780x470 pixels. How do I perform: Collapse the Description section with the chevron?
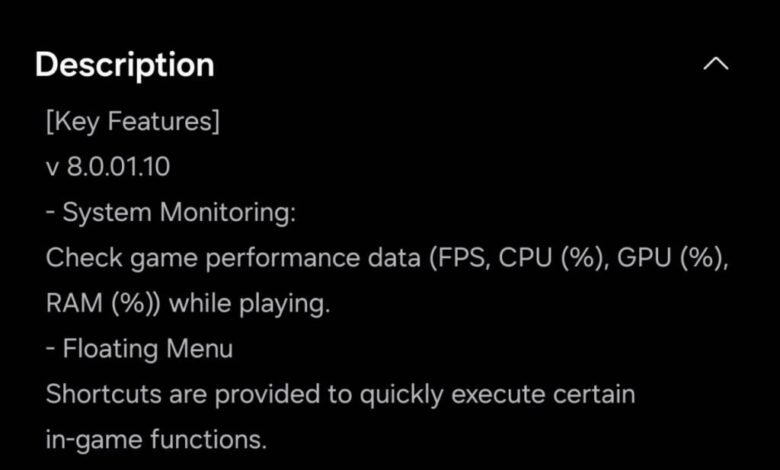tap(716, 64)
